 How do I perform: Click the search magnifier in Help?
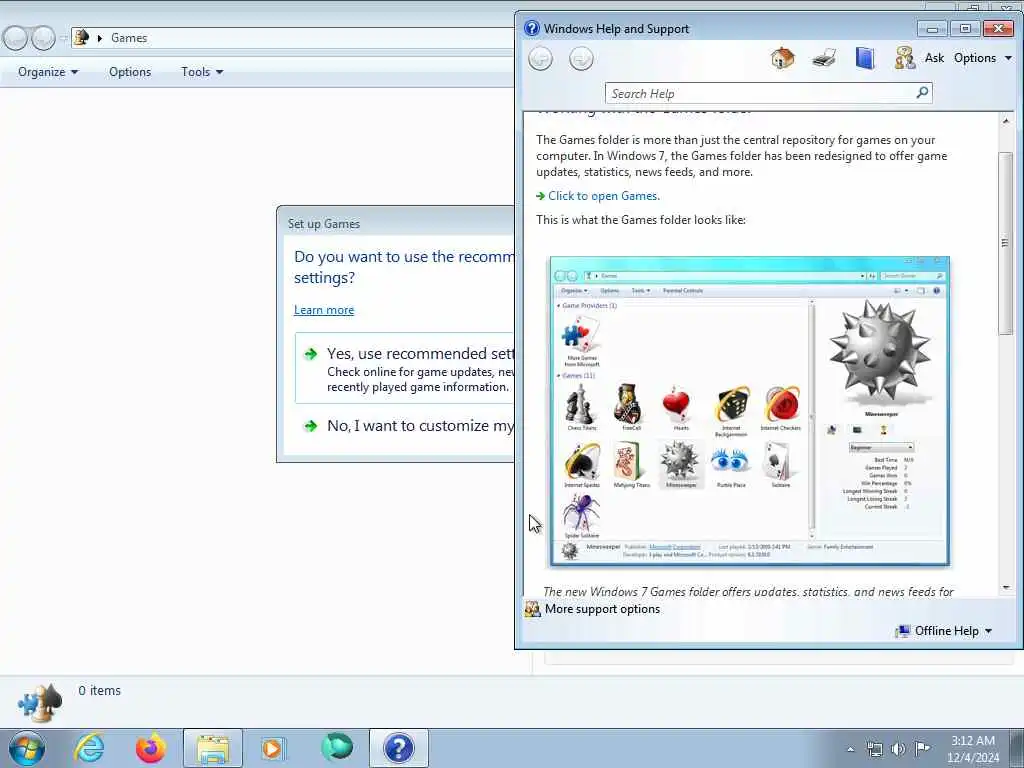coord(922,93)
